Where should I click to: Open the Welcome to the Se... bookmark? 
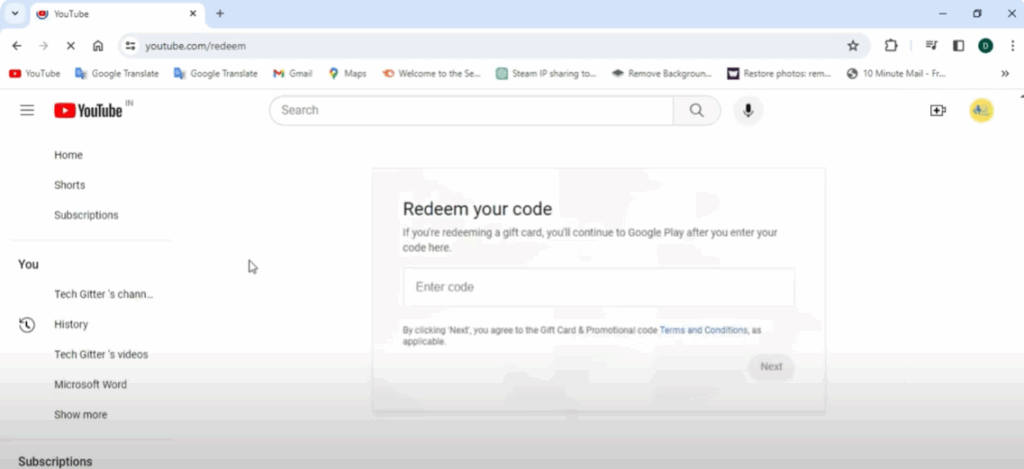432,74
